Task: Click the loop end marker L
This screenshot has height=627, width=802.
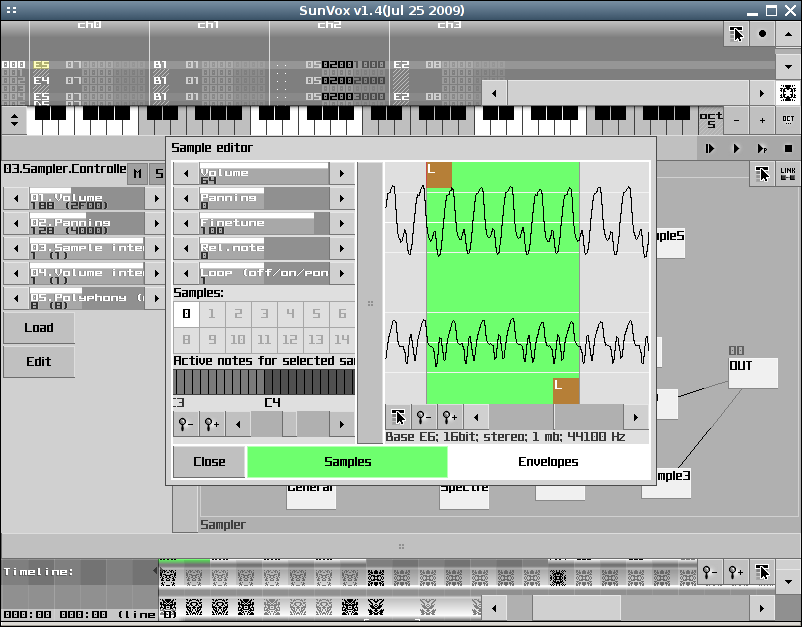Action: [566, 391]
